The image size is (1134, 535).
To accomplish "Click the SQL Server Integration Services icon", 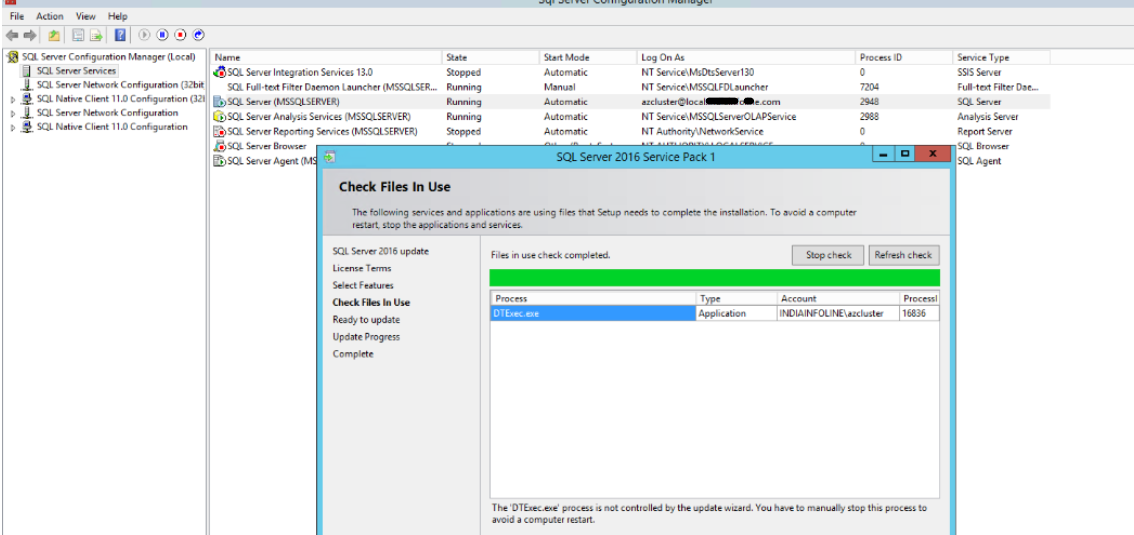I will (x=220, y=72).
